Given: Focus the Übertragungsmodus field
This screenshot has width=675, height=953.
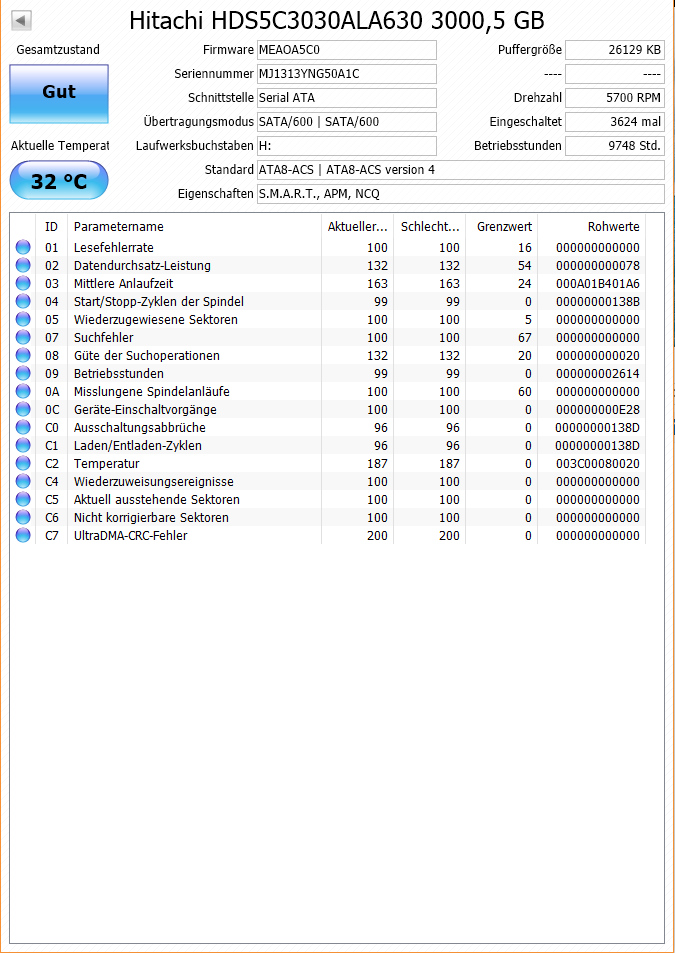Looking at the screenshot, I should (x=347, y=122).
